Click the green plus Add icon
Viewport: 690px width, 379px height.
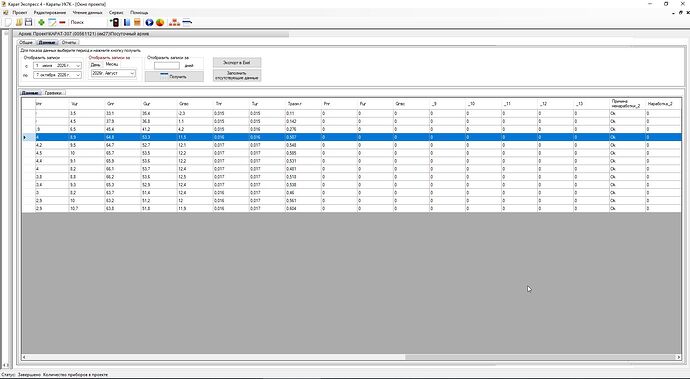point(42,22)
